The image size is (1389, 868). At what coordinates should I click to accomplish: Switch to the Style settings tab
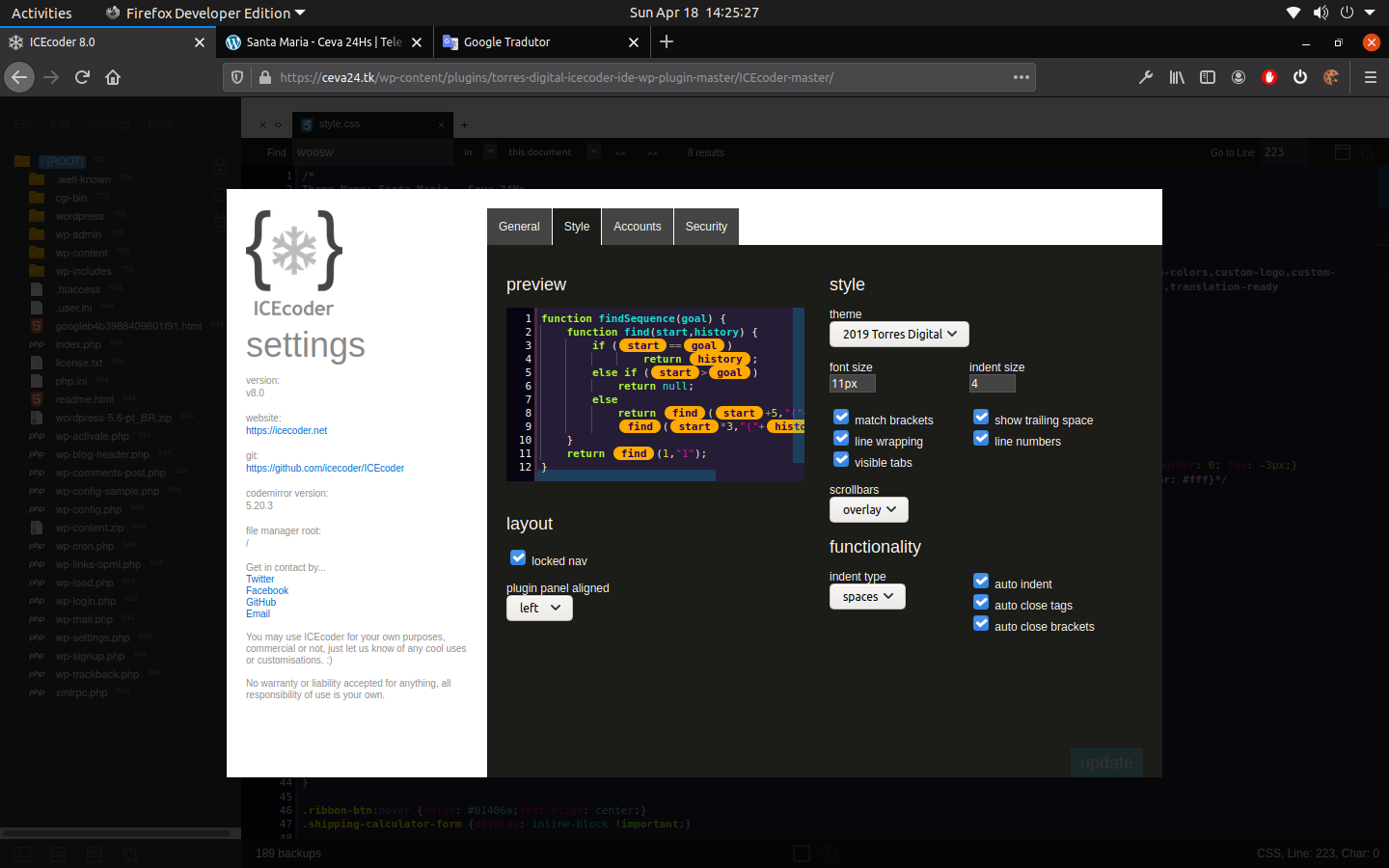pos(577,227)
